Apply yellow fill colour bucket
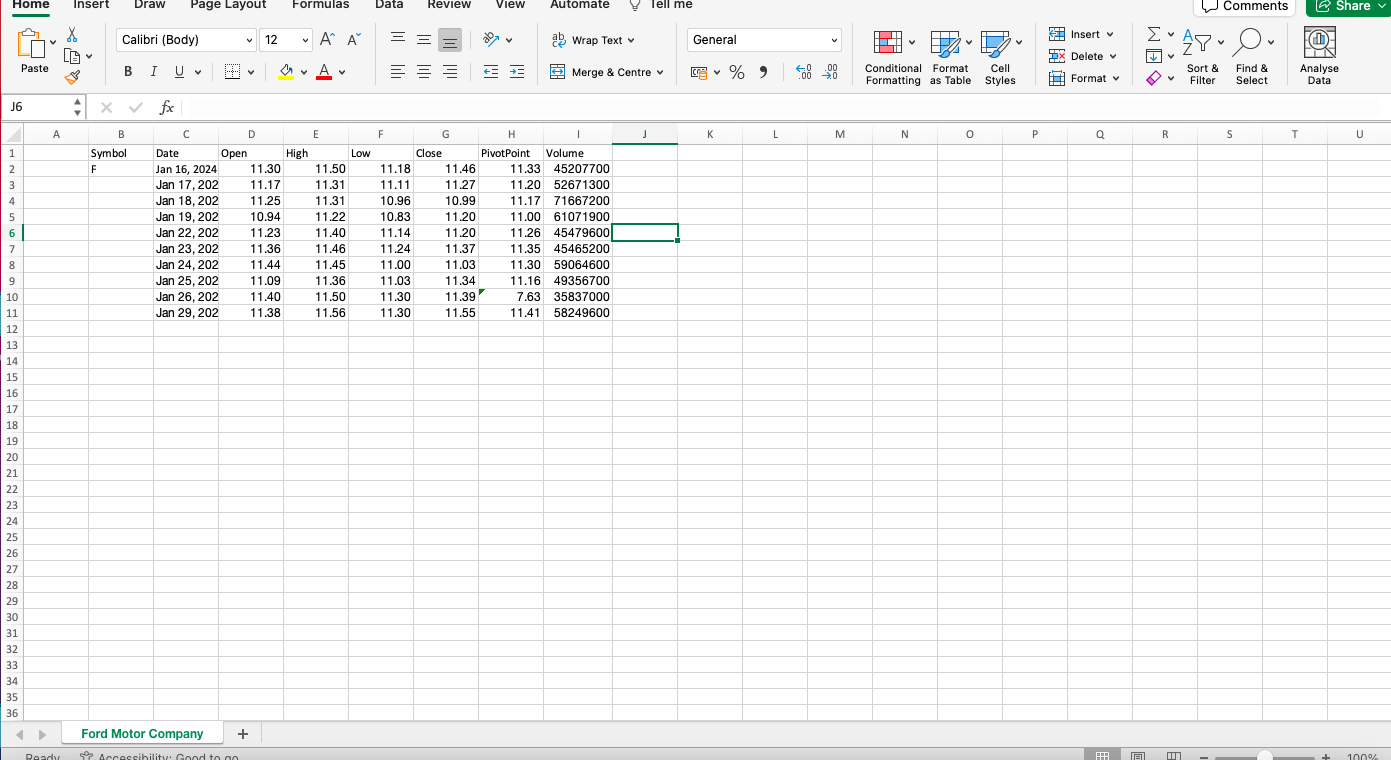Viewport: 1391px width, 760px height. pyautogui.click(x=286, y=72)
